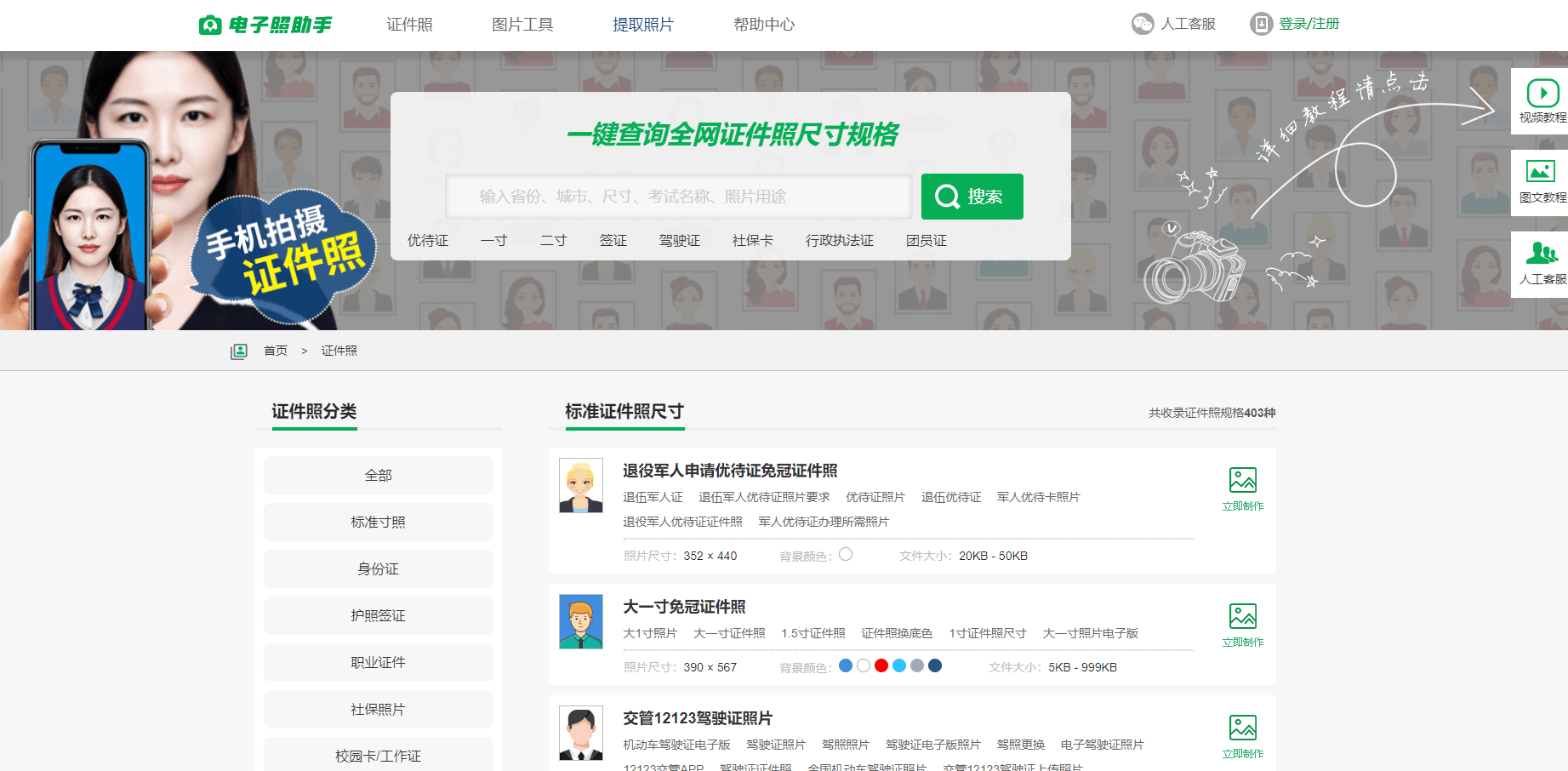Select the 全部 category filter

pos(379,475)
